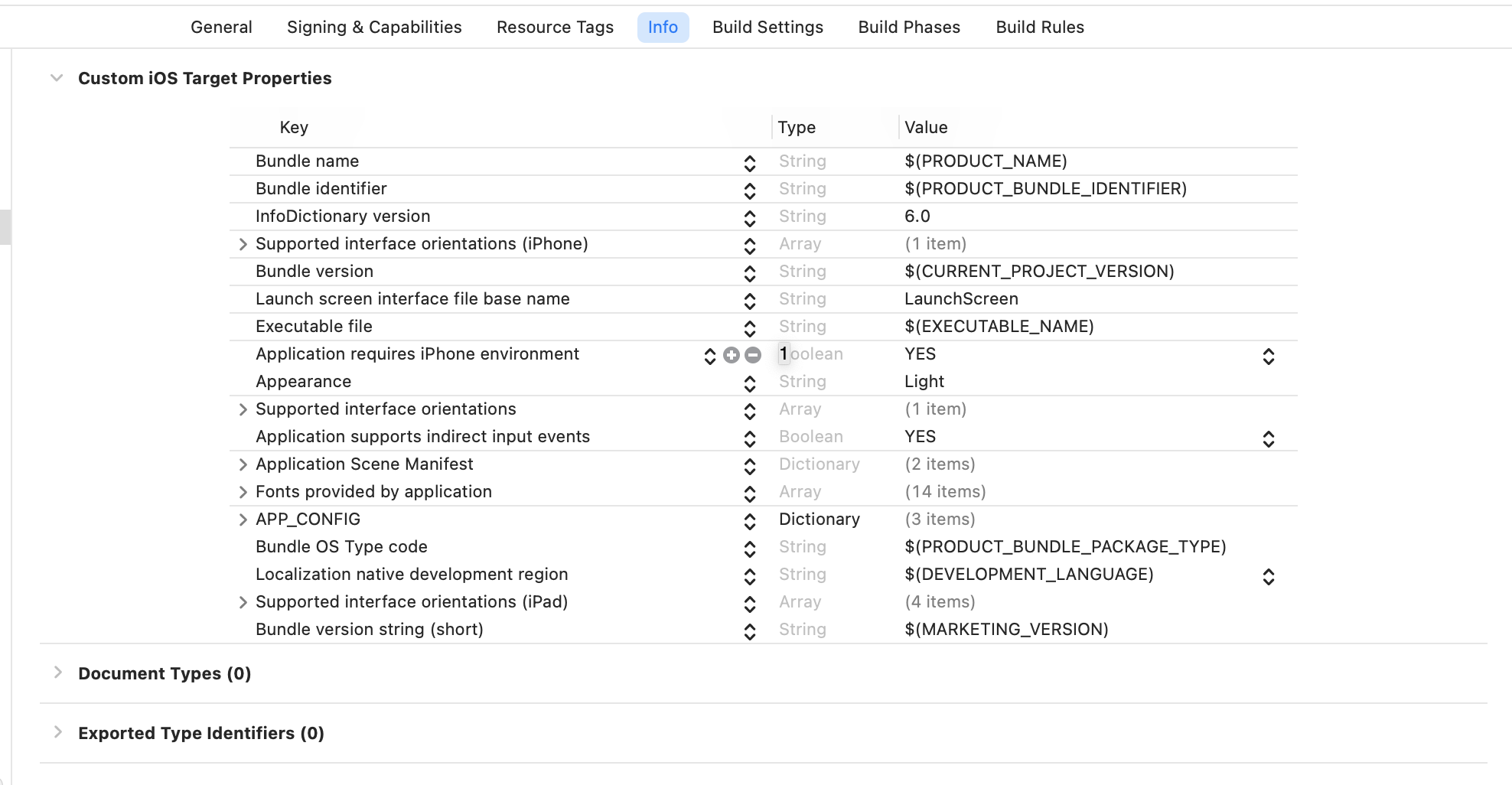Open the type selector for Appearance
The width and height of the screenshot is (1512, 785).
749,383
